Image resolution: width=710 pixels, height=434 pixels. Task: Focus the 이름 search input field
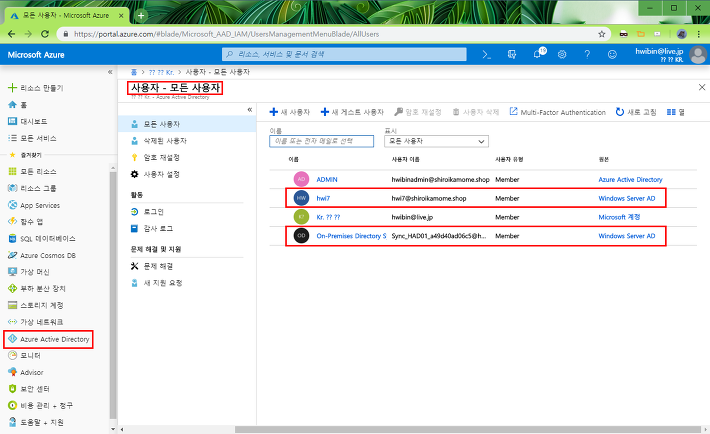pyautogui.click(x=321, y=141)
